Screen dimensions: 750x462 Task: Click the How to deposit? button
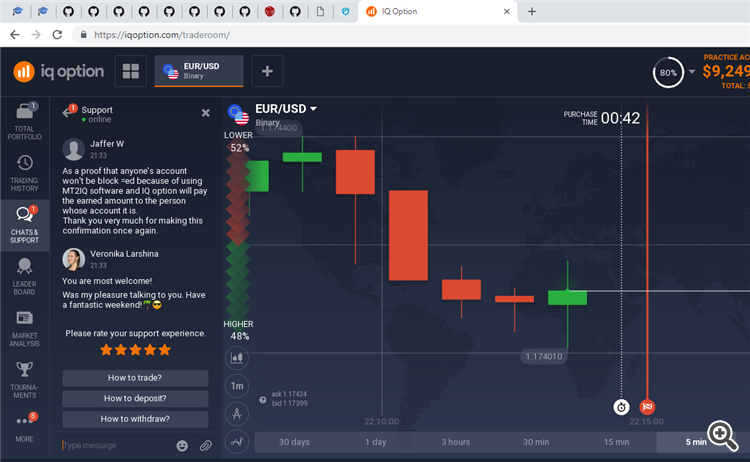coord(135,398)
